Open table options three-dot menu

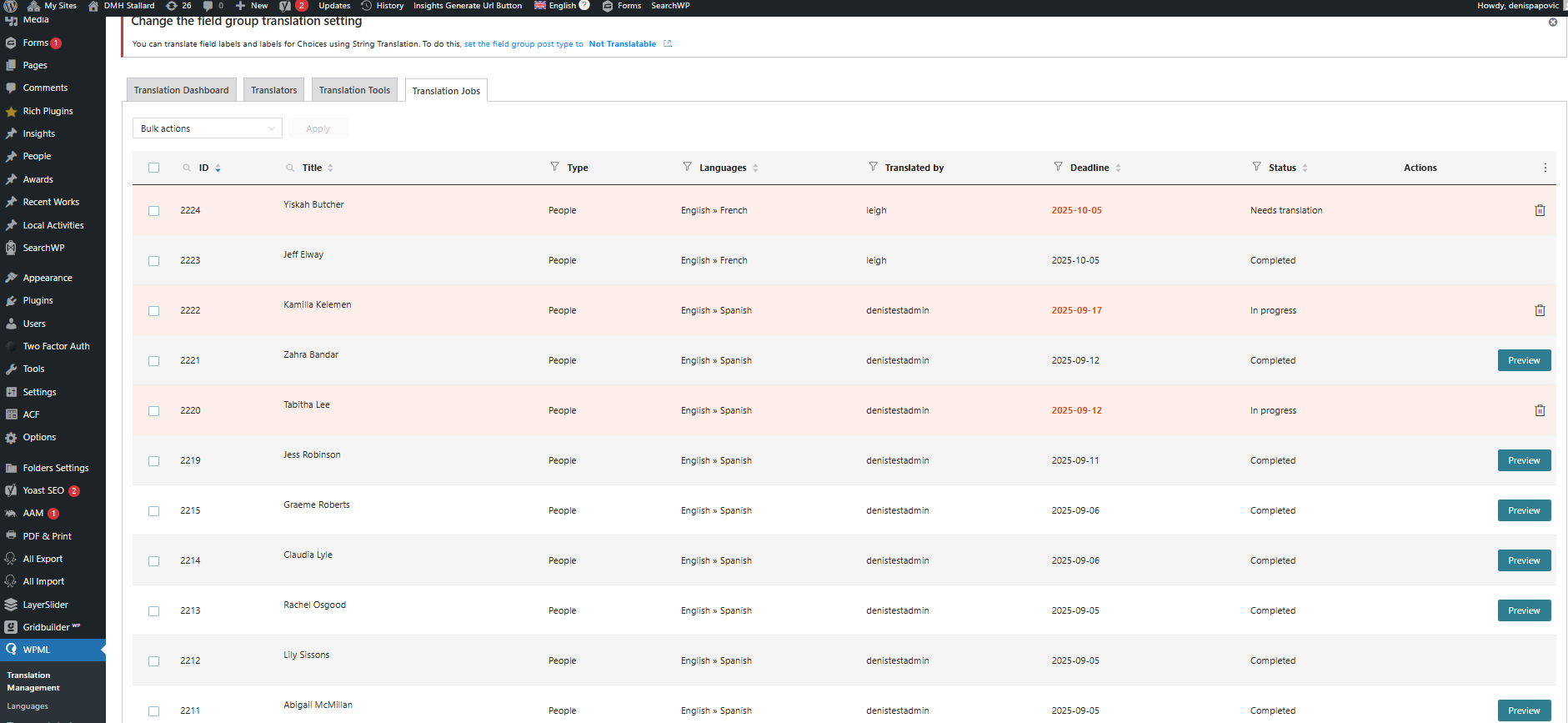tap(1545, 168)
